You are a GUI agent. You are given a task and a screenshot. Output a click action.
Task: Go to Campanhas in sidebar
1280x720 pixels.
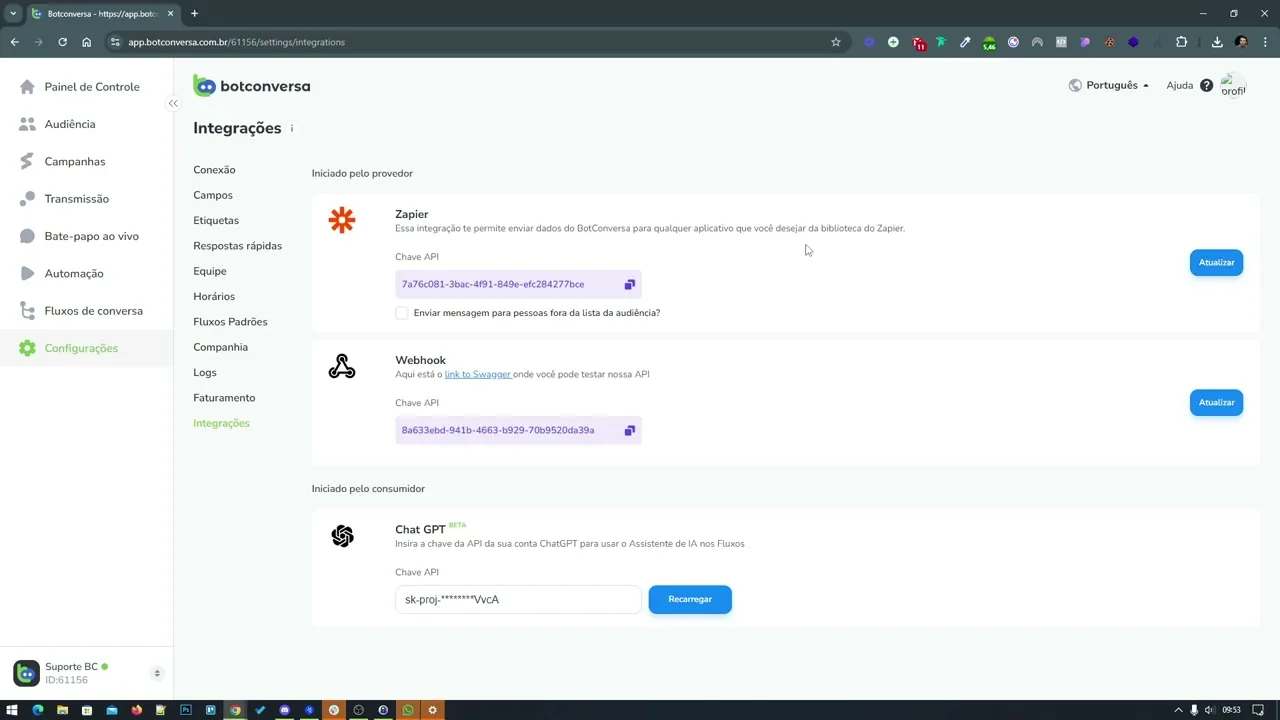(x=86, y=161)
